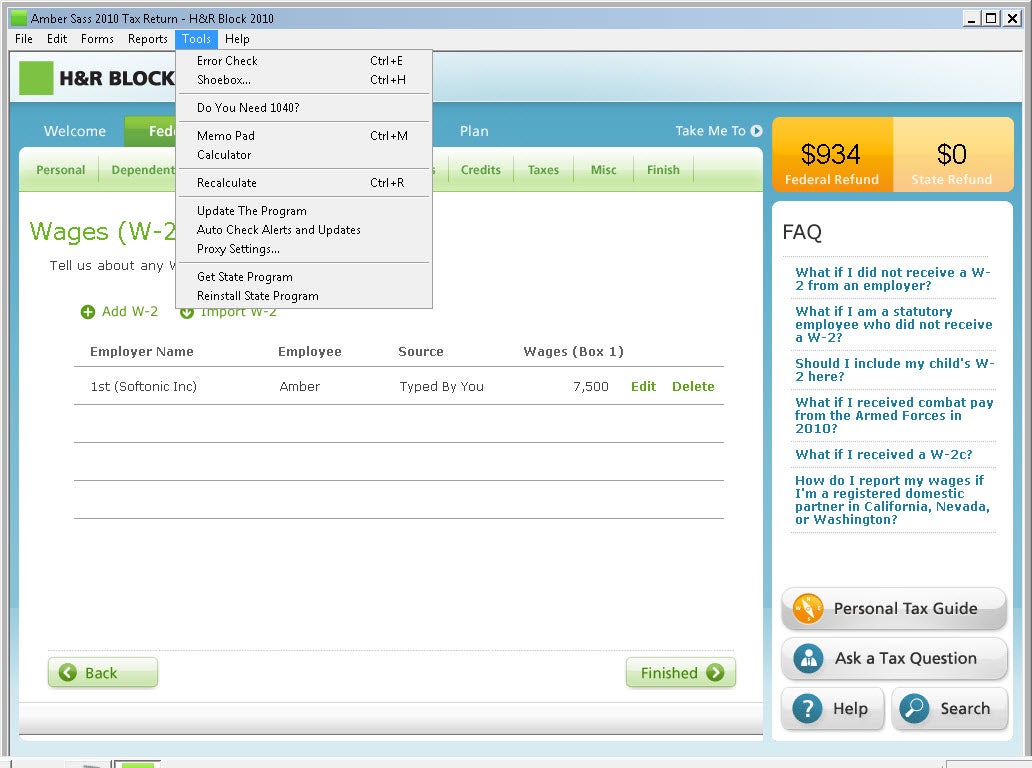The image size is (1032, 768).
Task: Choose Update The Program menu entry
Action: [x=303, y=211]
